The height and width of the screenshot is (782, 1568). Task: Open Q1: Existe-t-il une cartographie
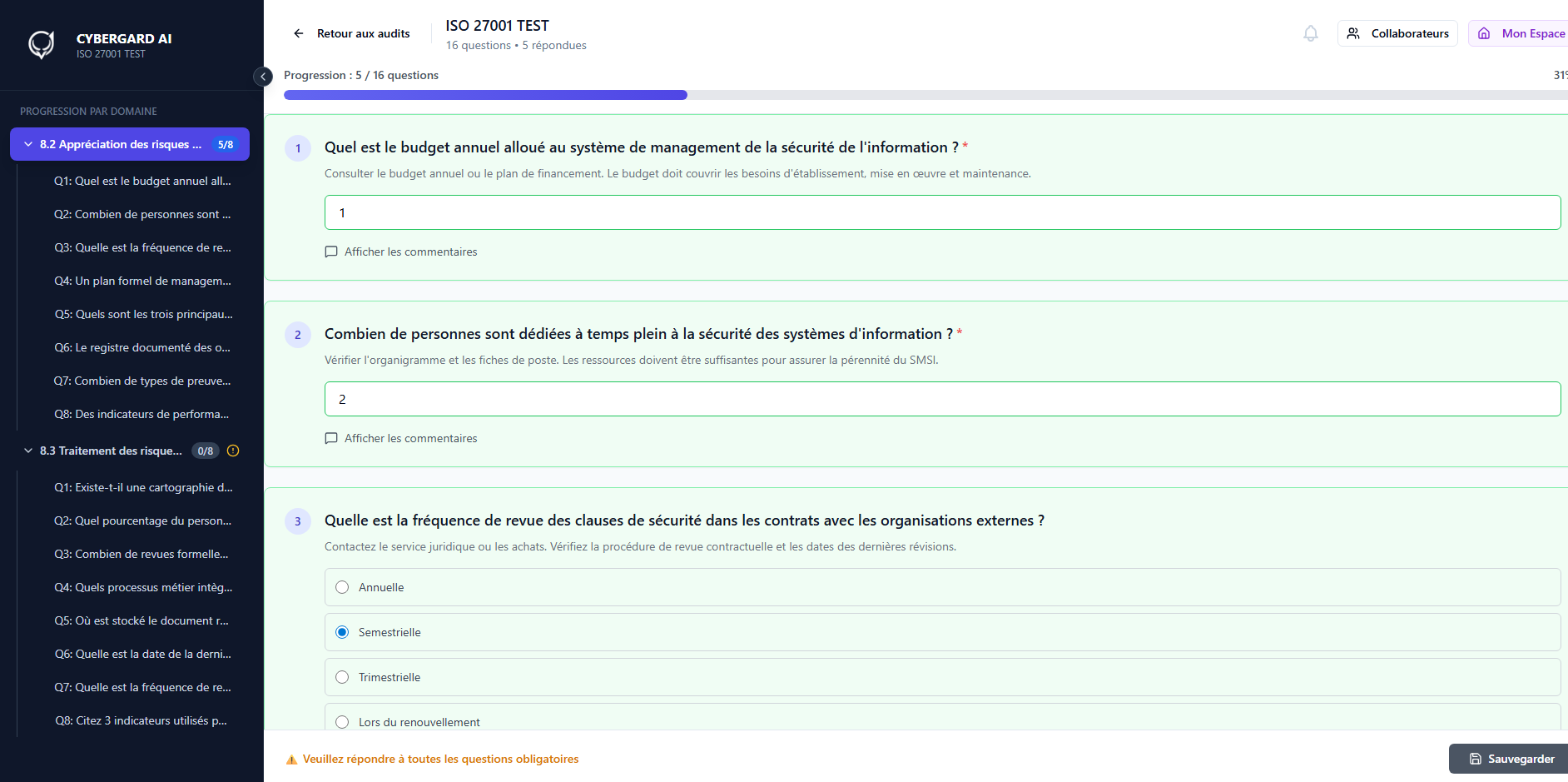(142, 487)
